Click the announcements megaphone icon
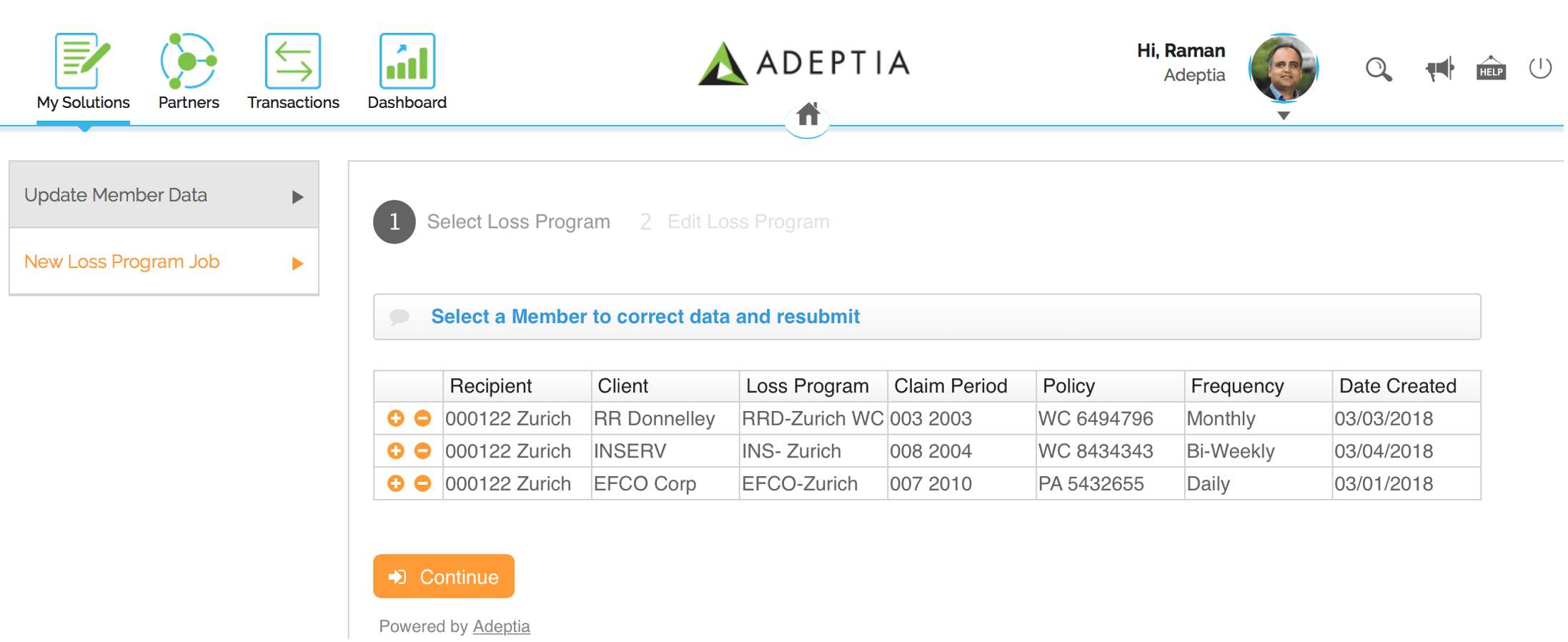The image size is (1568, 642). click(1439, 69)
